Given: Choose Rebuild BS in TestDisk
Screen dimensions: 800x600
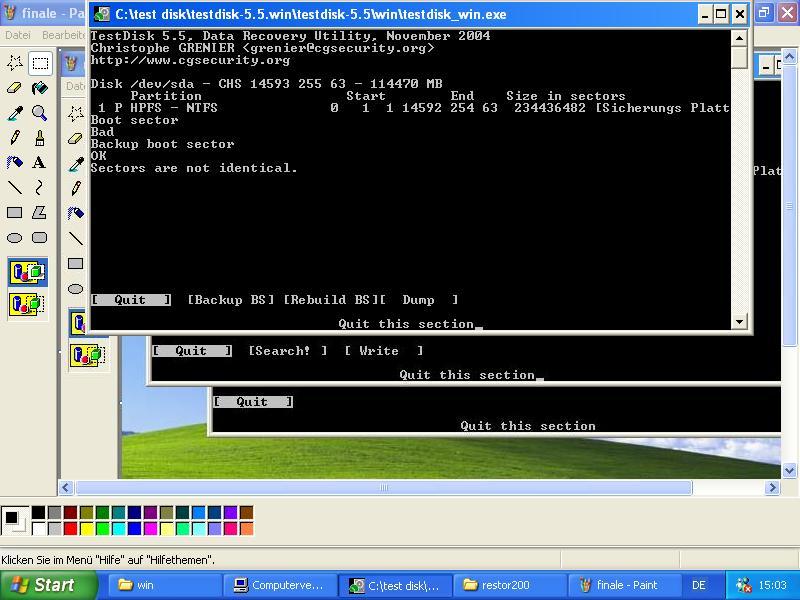Looking at the screenshot, I should click(331, 300).
